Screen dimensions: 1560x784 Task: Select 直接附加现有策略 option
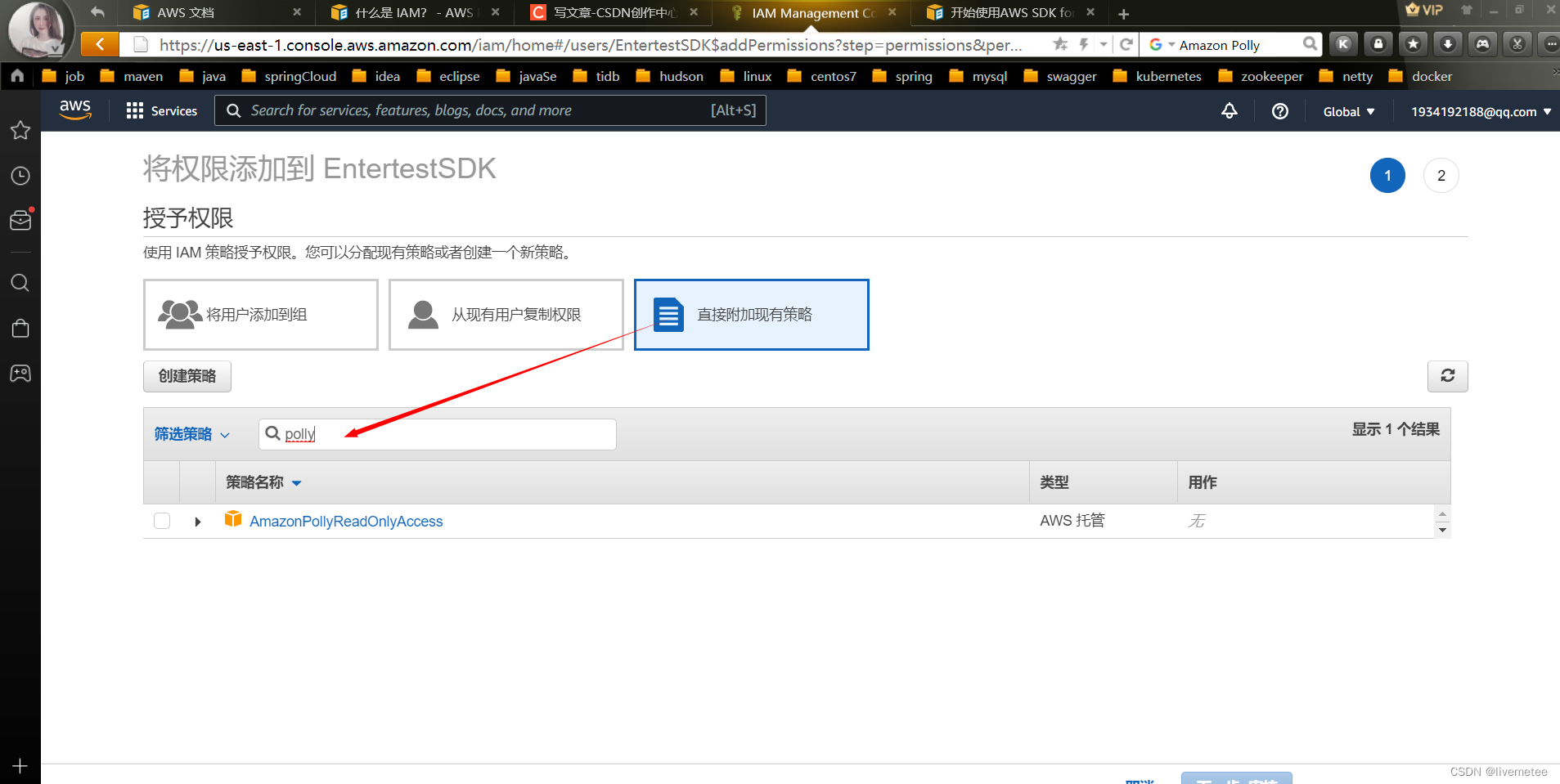pyautogui.click(x=752, y=315)
